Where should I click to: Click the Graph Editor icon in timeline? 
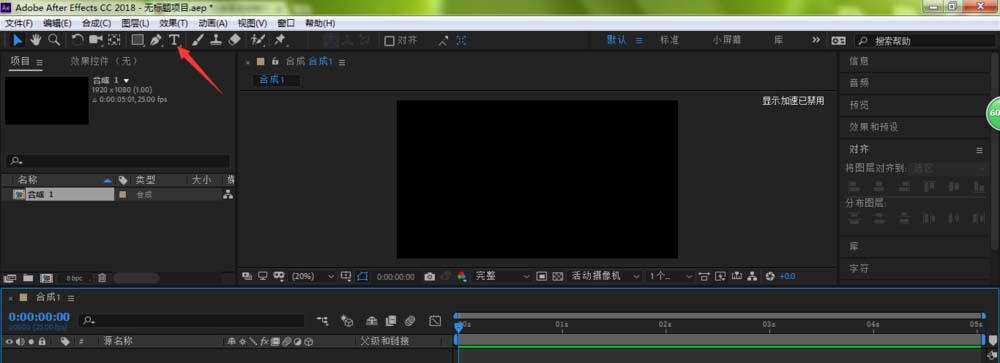[435, 320]
